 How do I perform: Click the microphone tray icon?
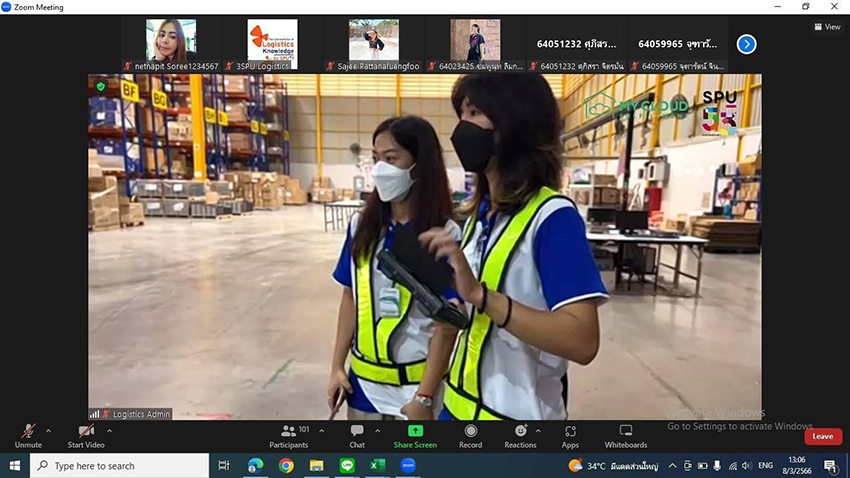point(717,466)
